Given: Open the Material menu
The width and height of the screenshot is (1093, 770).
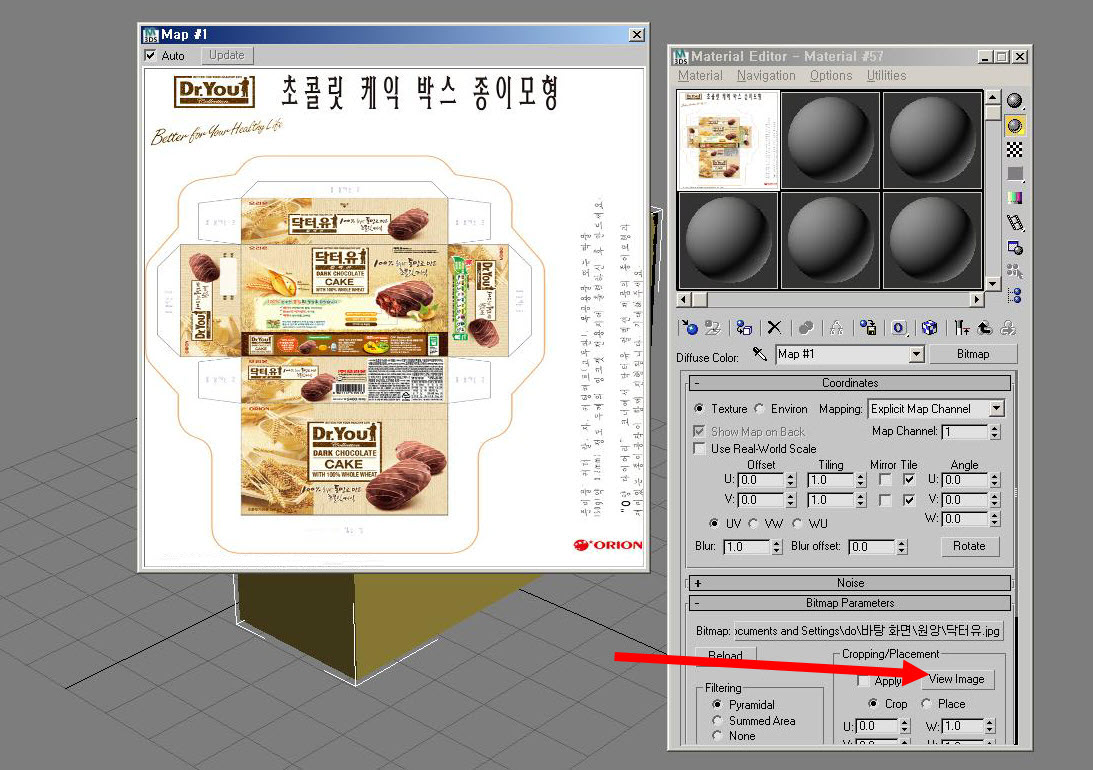Looking at the screenshot, I should [700, 75].
